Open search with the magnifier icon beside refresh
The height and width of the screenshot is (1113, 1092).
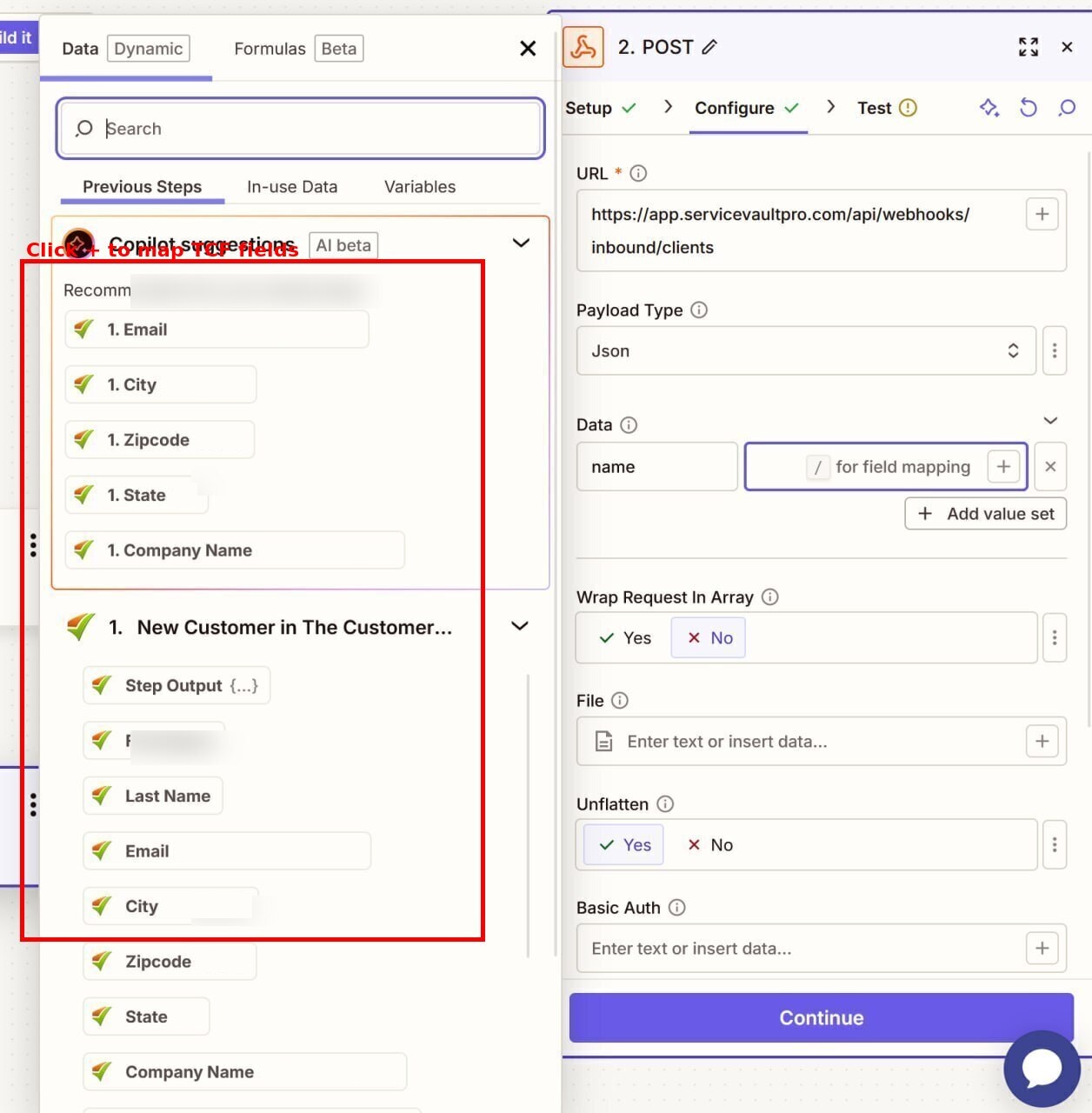pos(1066,108)
